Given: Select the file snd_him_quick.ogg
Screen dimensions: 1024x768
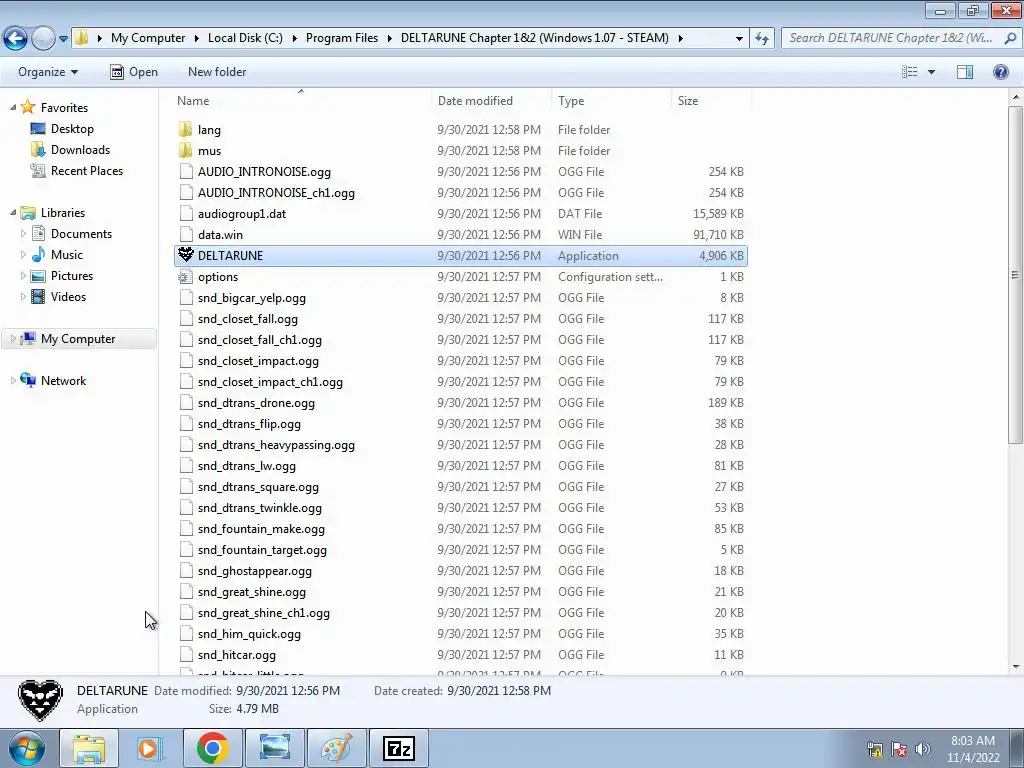Looking at the screenshot, I should coord(249,633).
